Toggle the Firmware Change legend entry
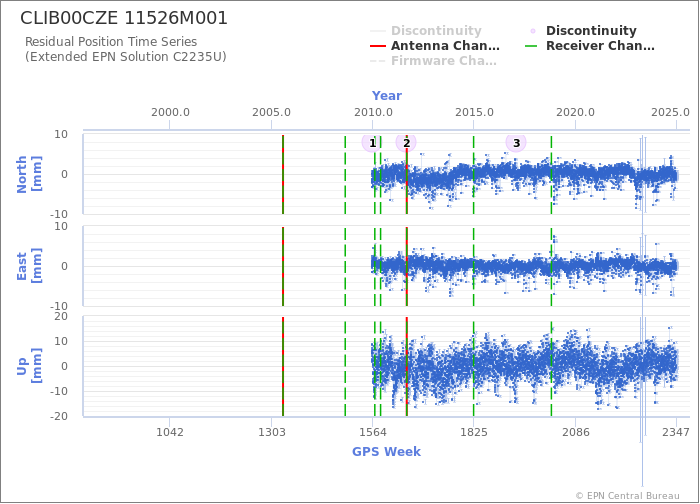The image size is (700, 504). click(x=433, y=61)
